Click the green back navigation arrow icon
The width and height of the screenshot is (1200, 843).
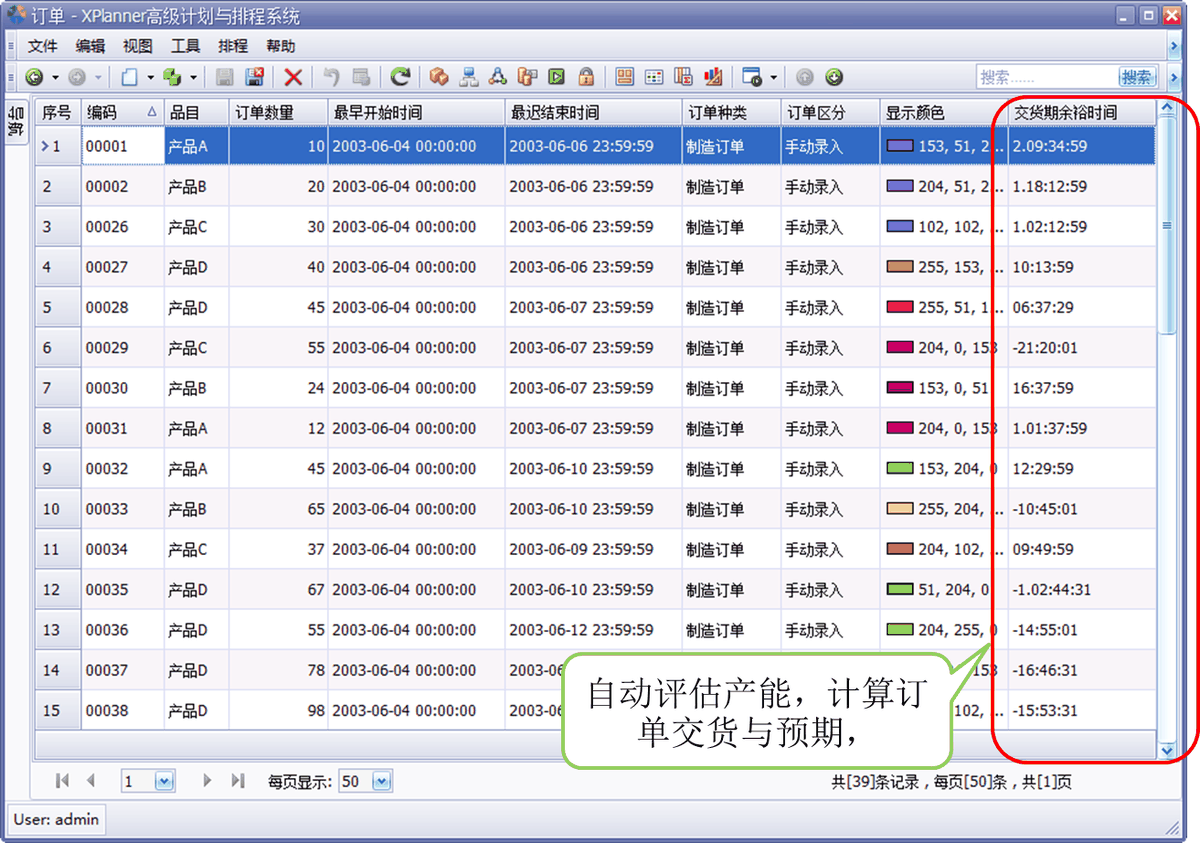[x=34, y=77]
